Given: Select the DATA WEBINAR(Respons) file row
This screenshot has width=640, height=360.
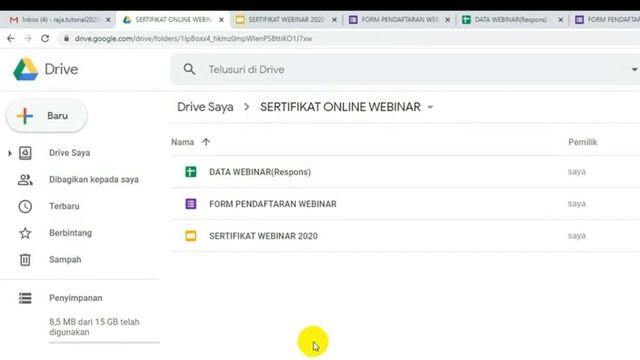Looking at the screenshot, I should pyautogui.click(x=405, y=172).
